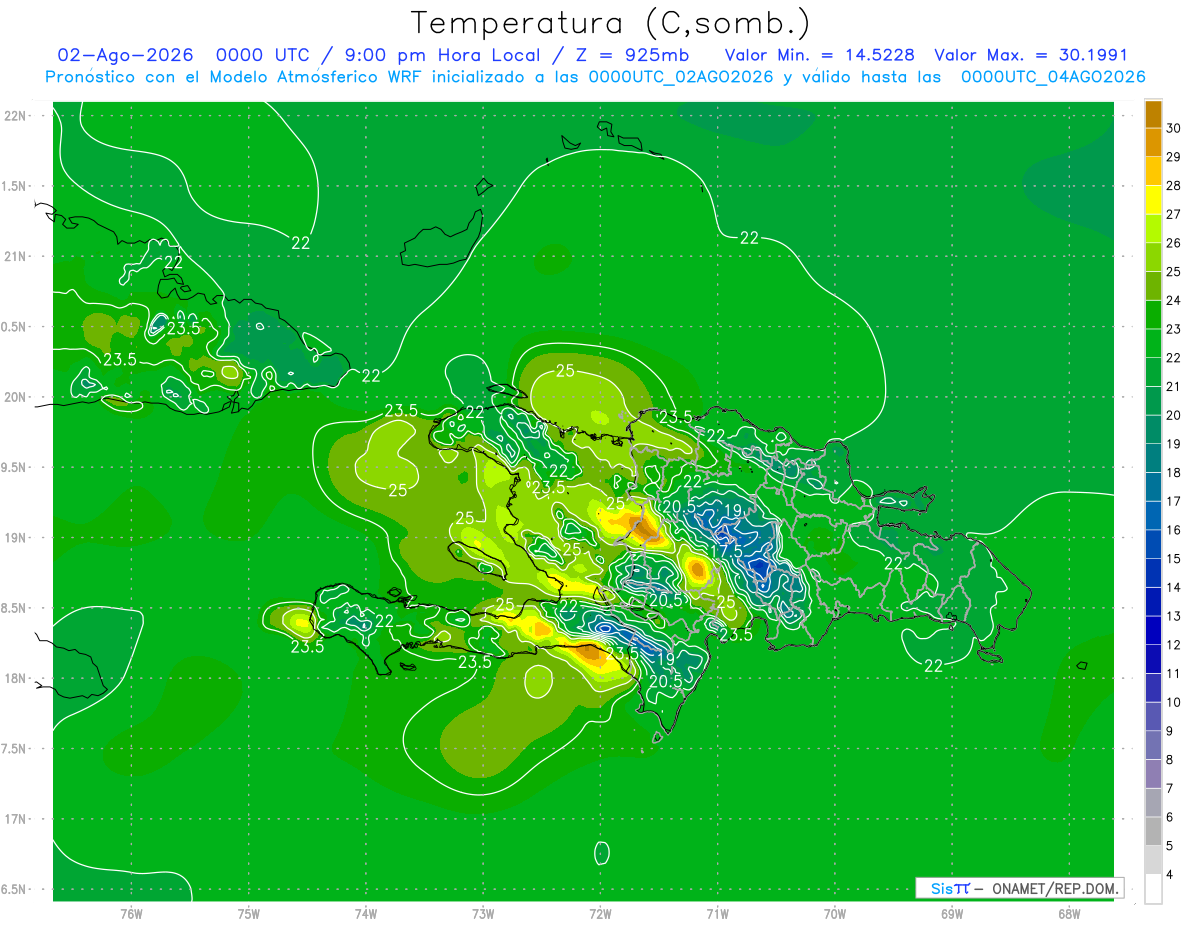Image resolution: width=1200 pixels, height=927 pixels.
Task: Click the "71W" longitude axis label
Action: click(717, 914)
